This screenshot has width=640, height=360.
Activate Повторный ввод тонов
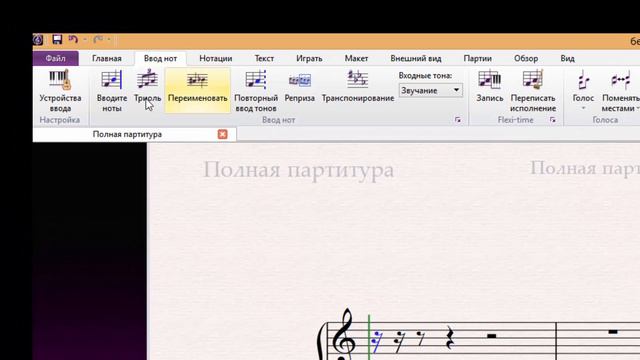[x=256, y=91]
